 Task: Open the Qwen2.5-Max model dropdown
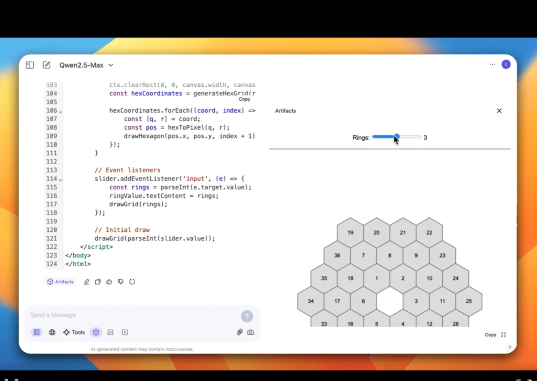point(86,65)
